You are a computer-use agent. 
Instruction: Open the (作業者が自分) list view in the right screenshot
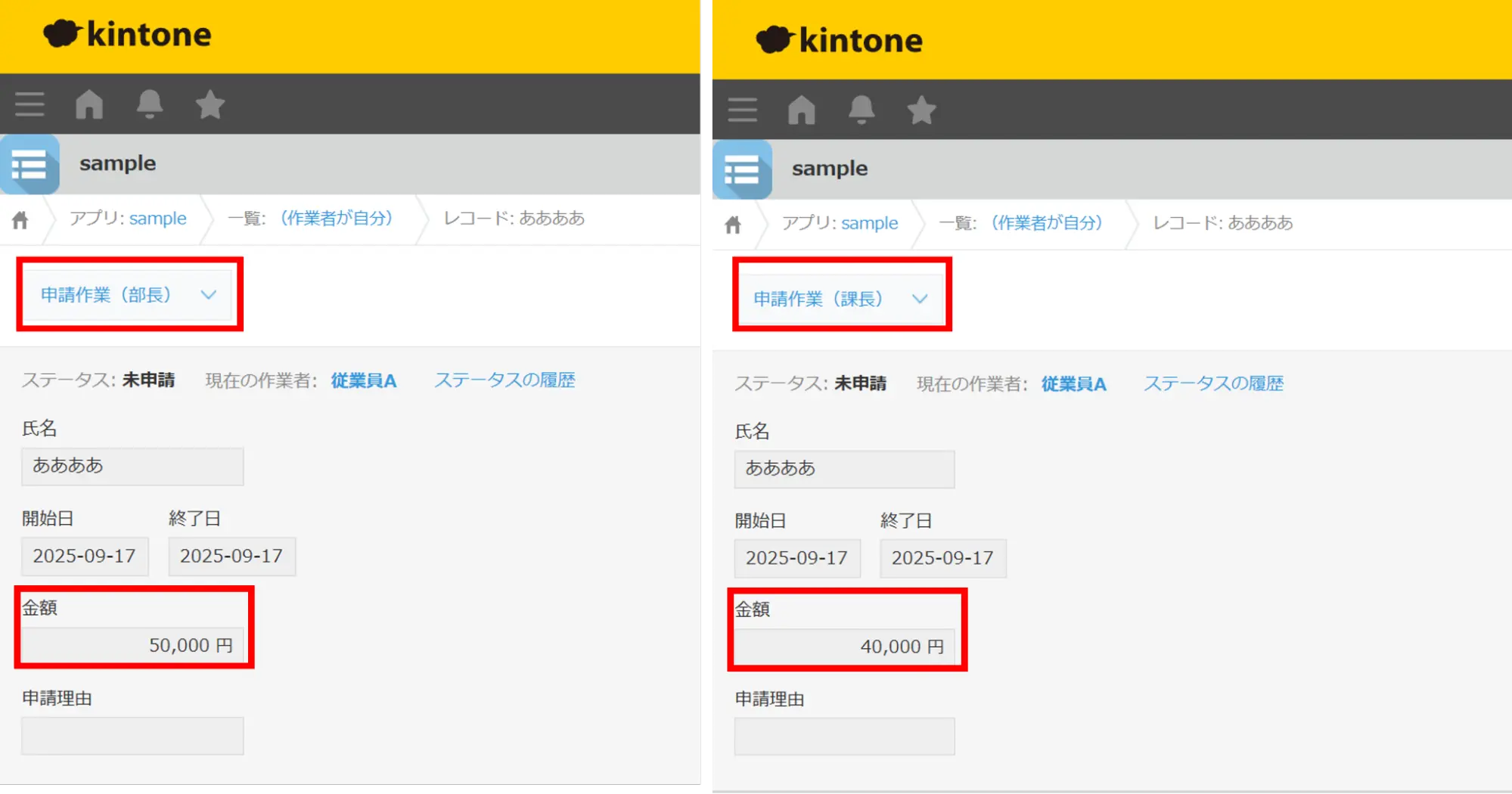[1047, 223]
